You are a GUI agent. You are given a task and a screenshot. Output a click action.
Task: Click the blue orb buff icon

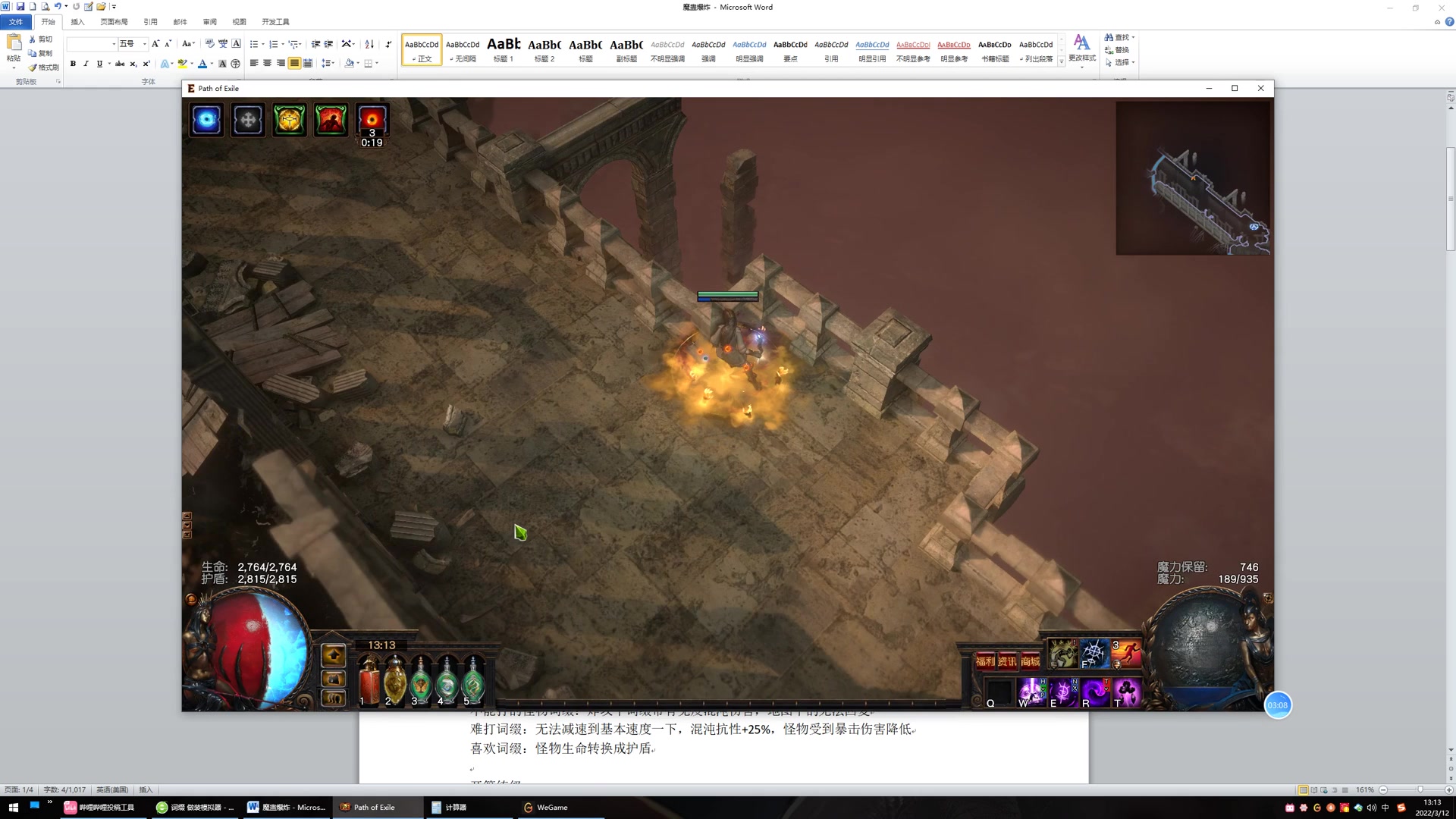pos(206,120)
